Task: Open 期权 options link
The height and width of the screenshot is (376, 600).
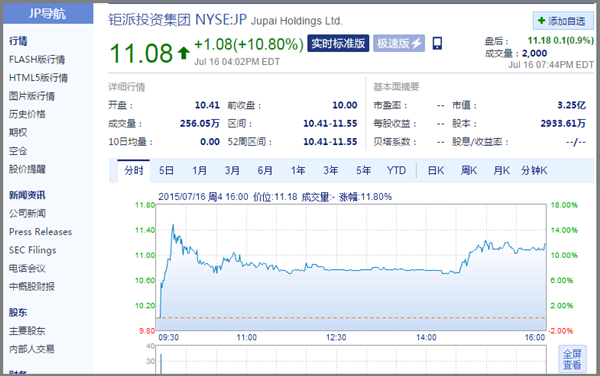Action: pyautogui.click(x=18, y=132)
